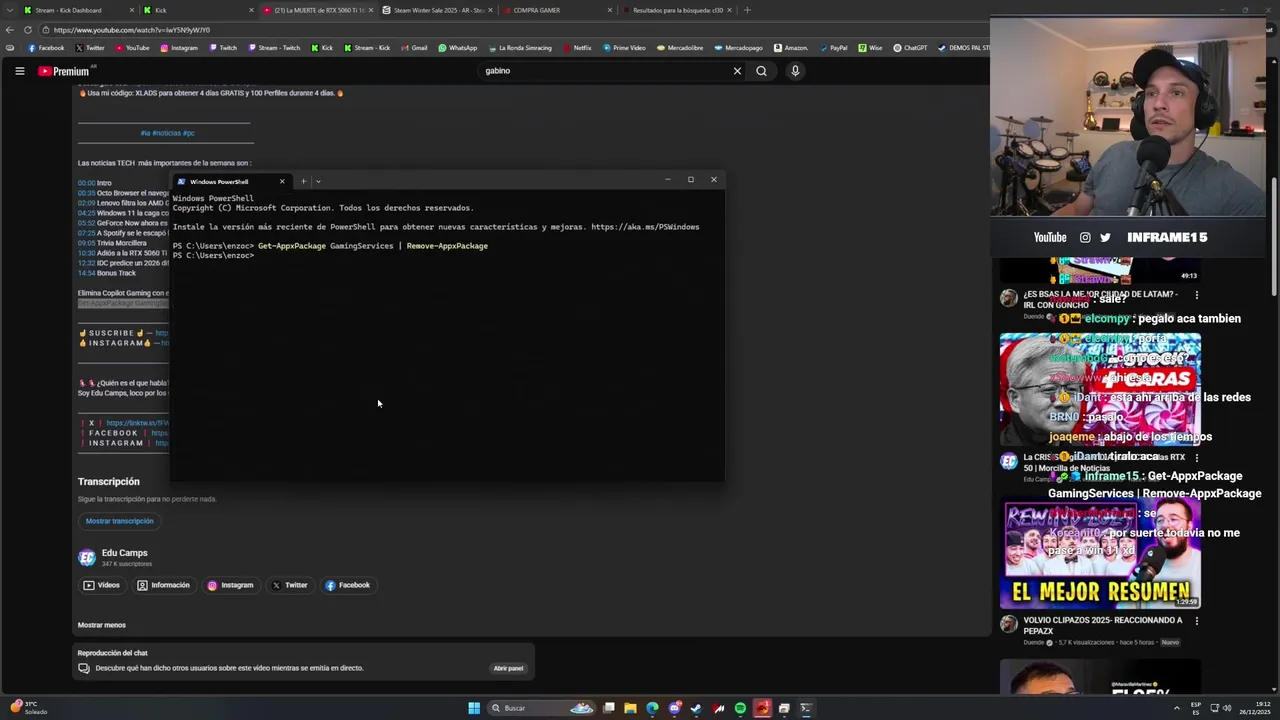
Task: Click the YouTube search input field
Action: 605,71
